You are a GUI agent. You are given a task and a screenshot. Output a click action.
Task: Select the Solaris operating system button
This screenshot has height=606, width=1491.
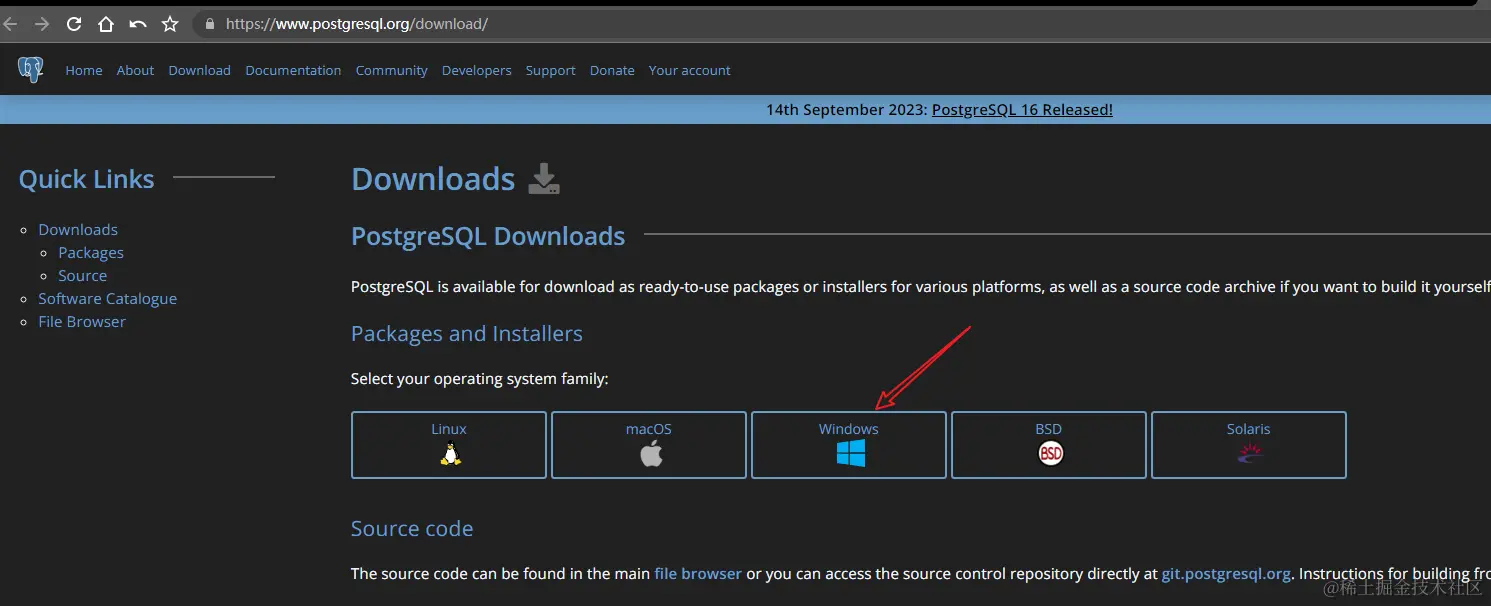(x=1249, y=445)
